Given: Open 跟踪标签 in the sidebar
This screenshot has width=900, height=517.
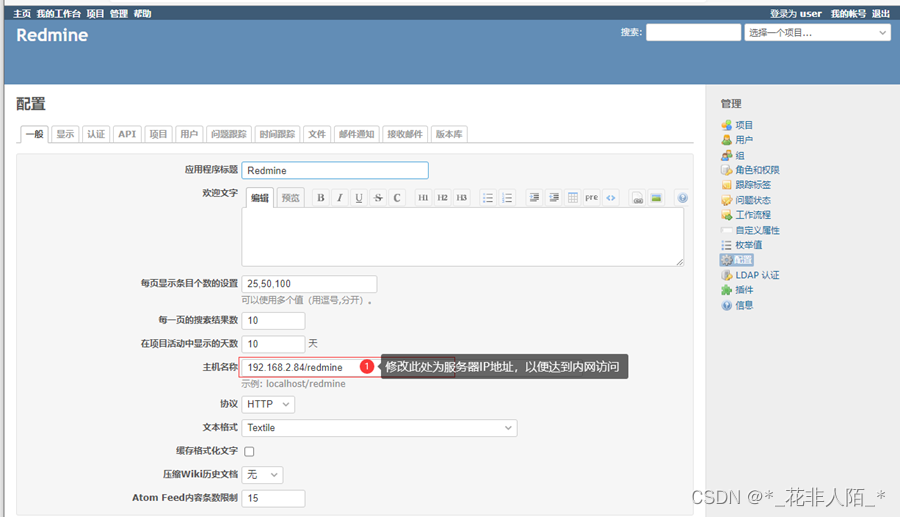Looking at the screenshot, I should pos(753,185).
